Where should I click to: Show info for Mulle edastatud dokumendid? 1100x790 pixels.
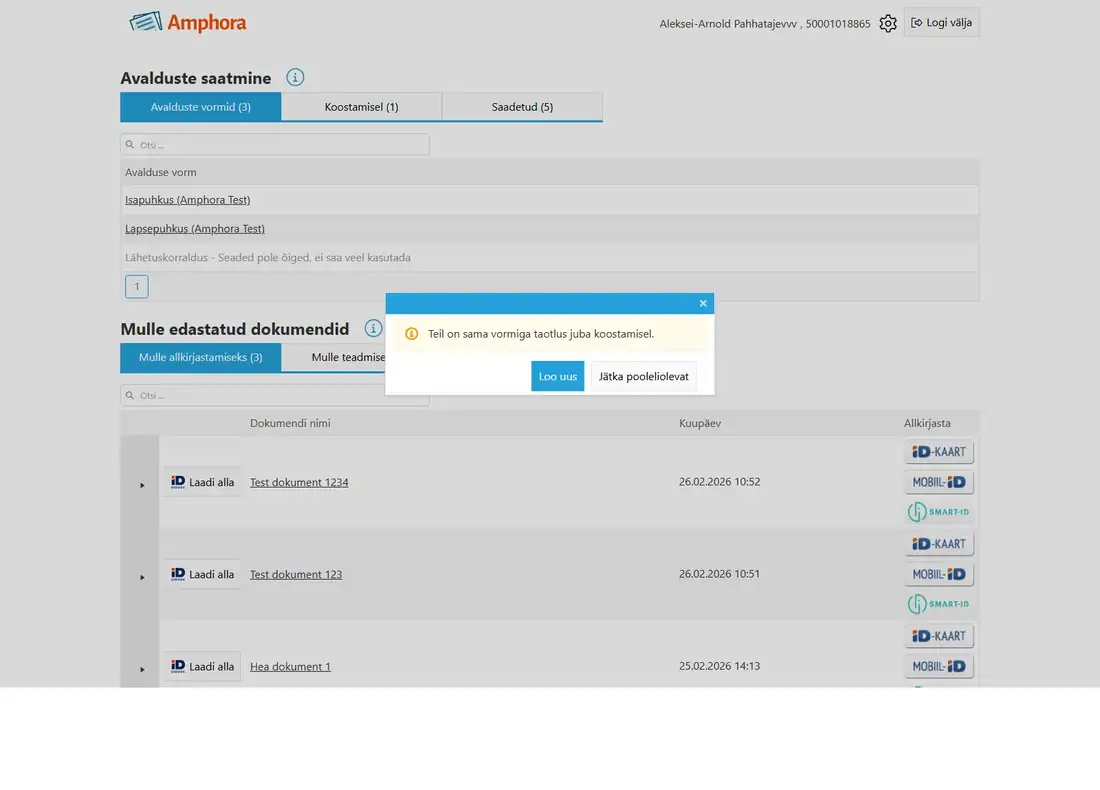tap(373, 328)
